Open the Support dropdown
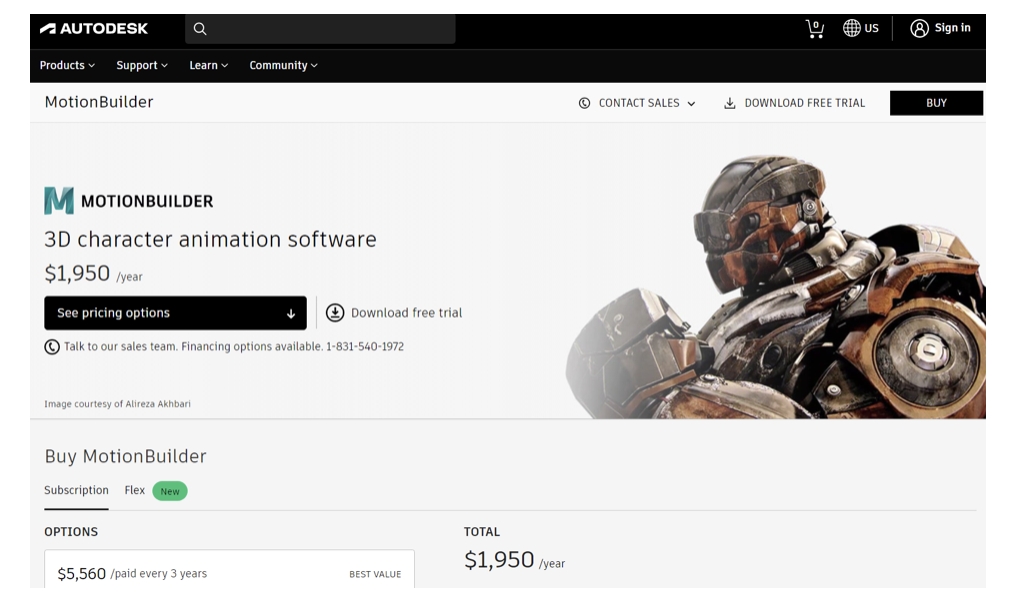Image resolution: width=1020 pixels, height=606 pixels. pos(142,65)
